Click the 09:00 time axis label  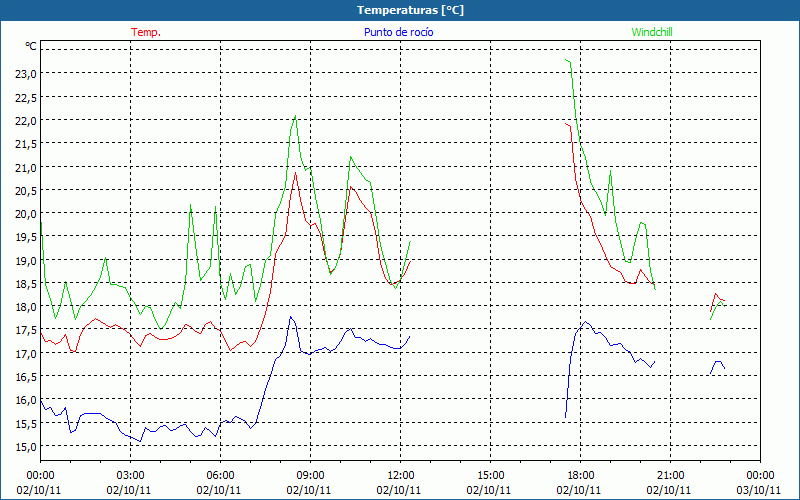pyautogui.click(x=310, y=476)
